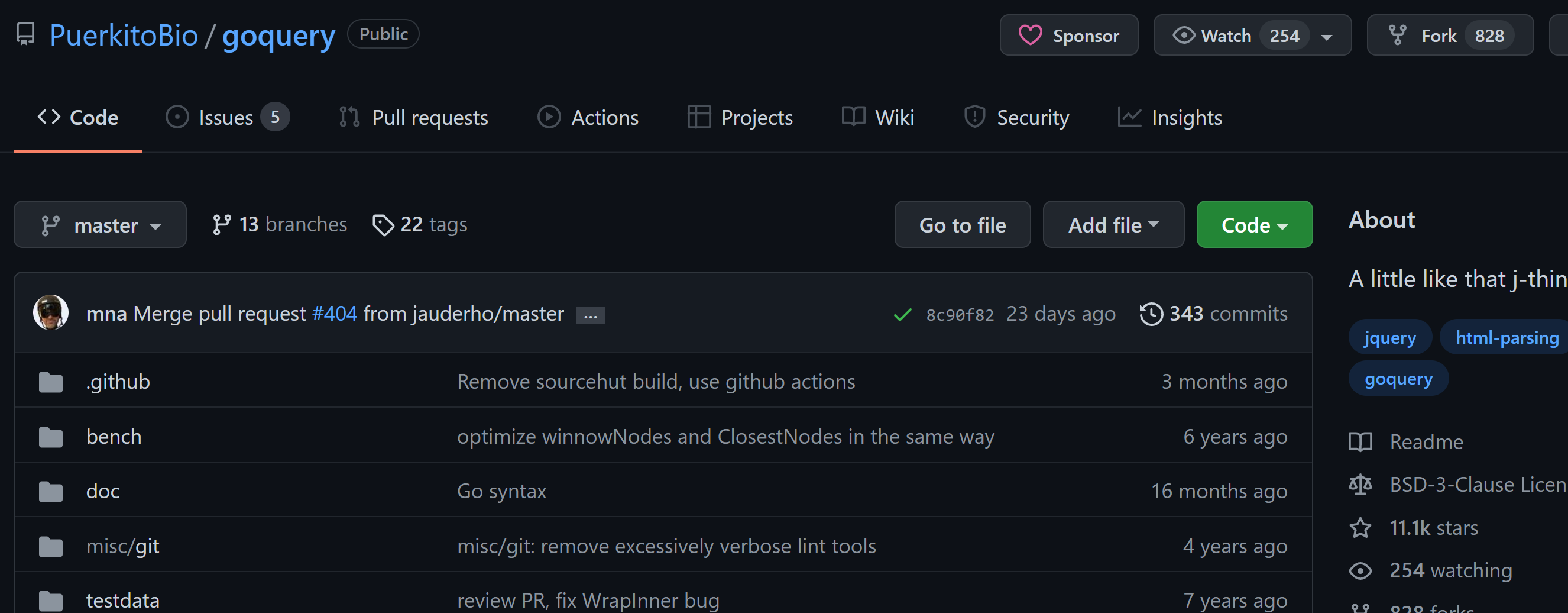Open the watchers count 254
Screen dimensions: 1568x613
(1284, 36)
